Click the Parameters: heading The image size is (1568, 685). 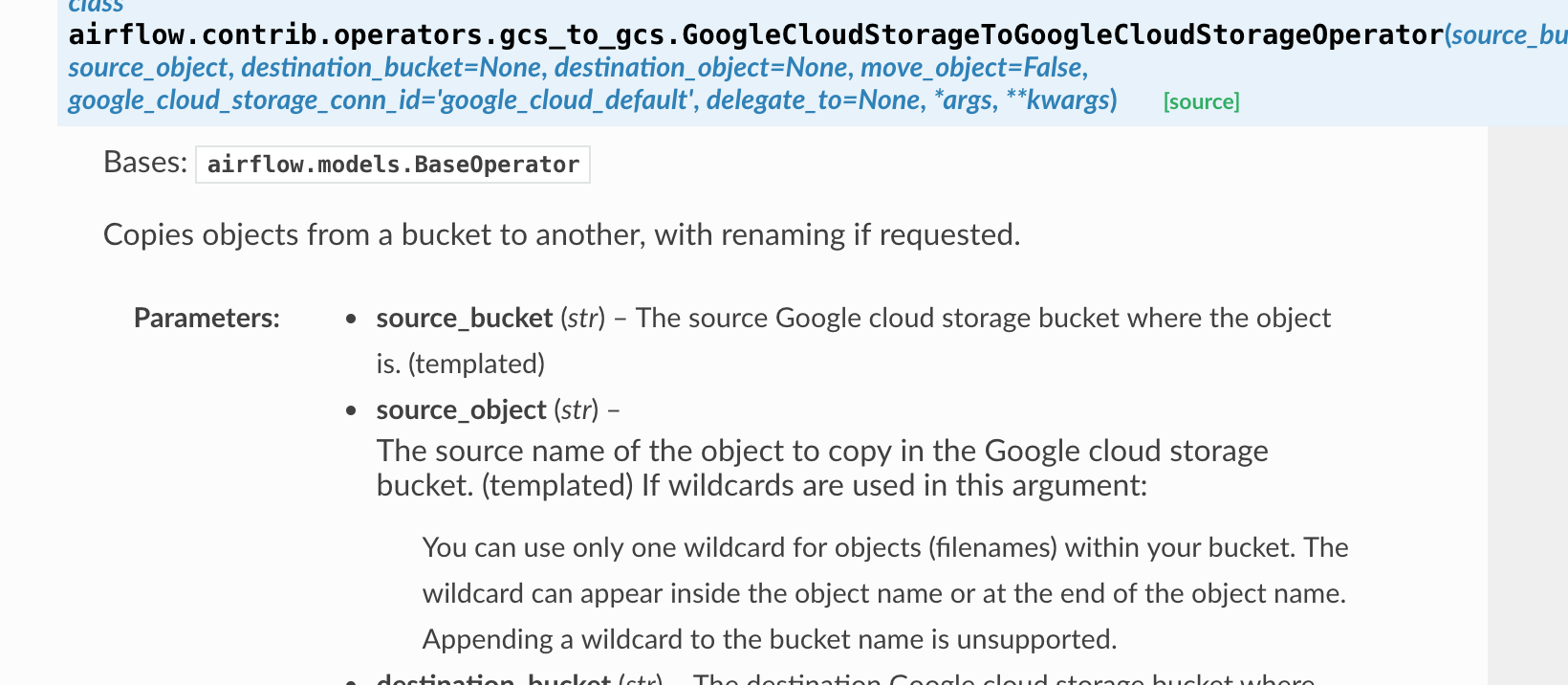[x=207, y=318]
